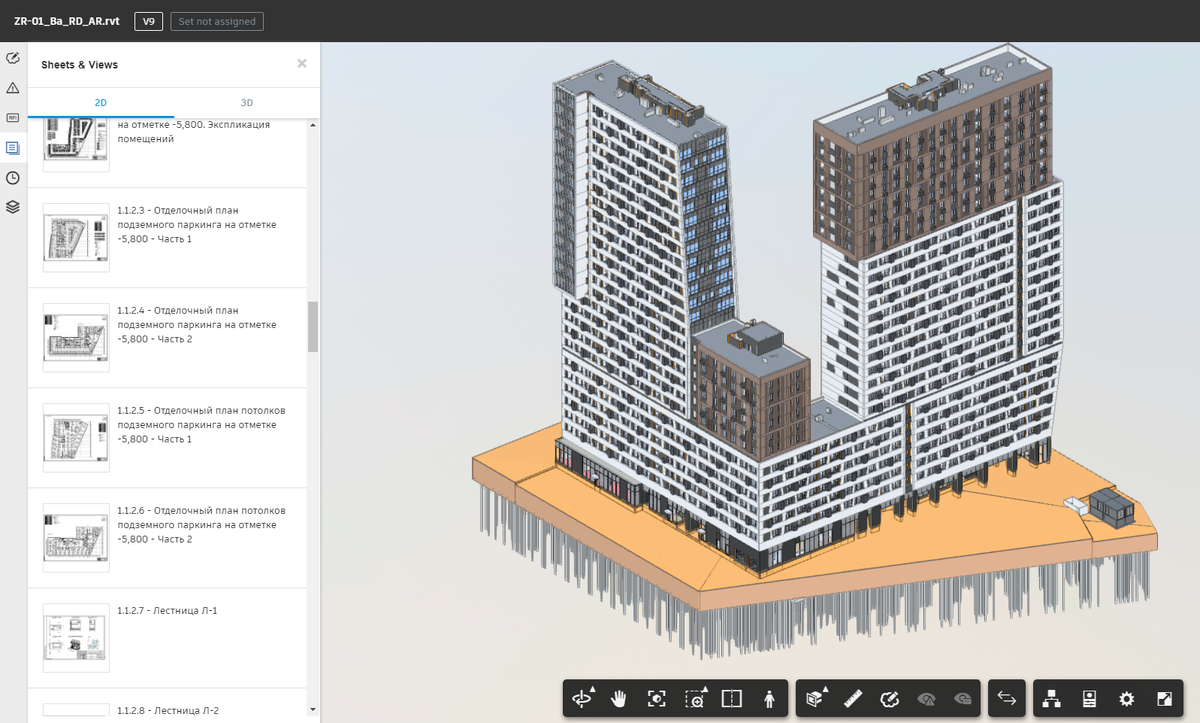Activate the Zoom window tool
Viewport: 1200px width, 723px height.
tap(695, 699)
